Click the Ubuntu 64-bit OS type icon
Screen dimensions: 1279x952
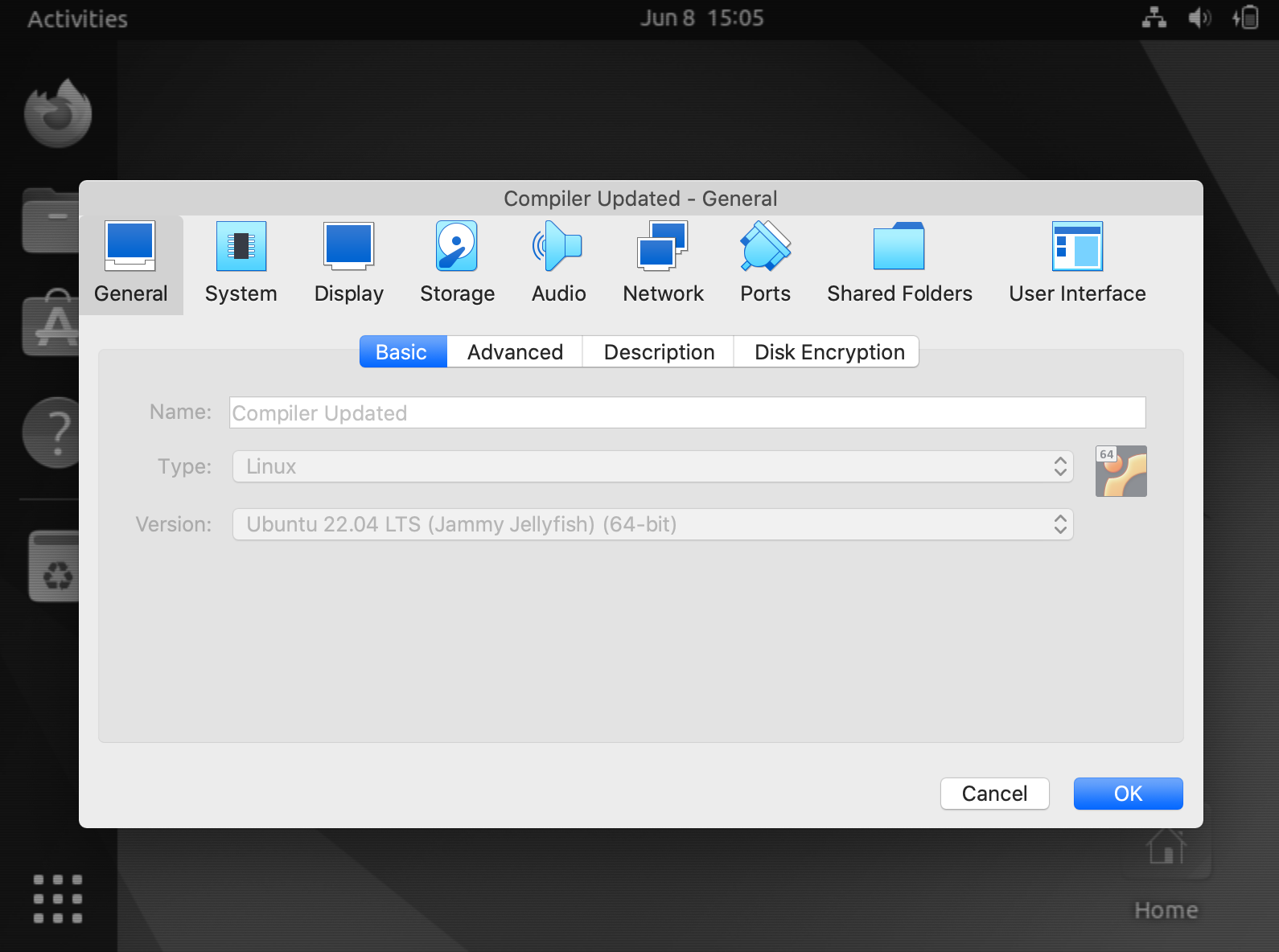pos(1121,471)
